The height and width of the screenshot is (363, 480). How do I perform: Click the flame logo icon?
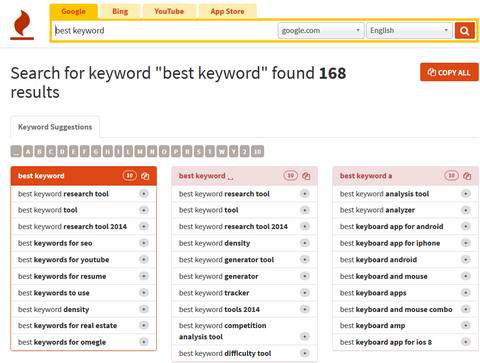click(x=22, y=25)
